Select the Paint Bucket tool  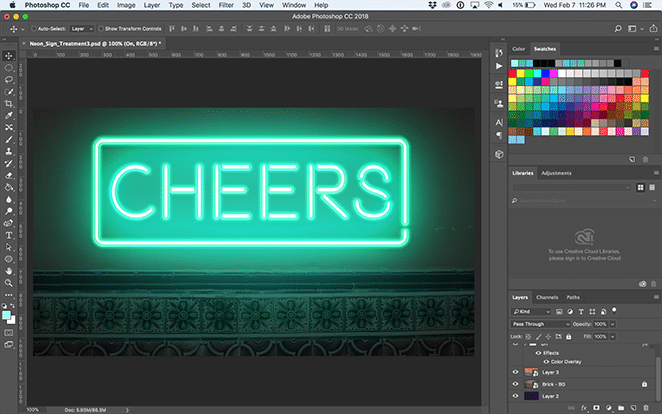(x=8, y=187)
